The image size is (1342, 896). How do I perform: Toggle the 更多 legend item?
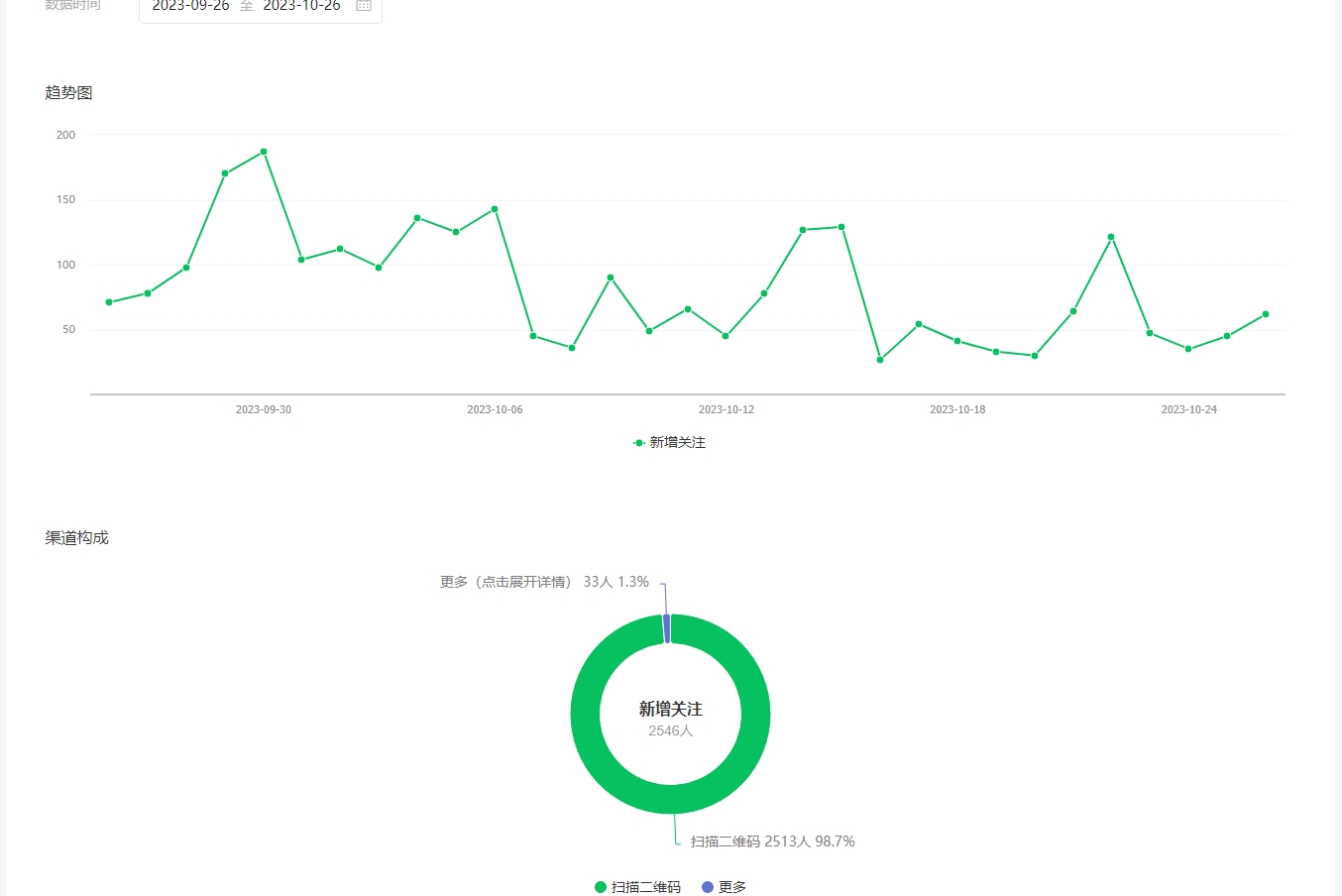coord(732,887)
